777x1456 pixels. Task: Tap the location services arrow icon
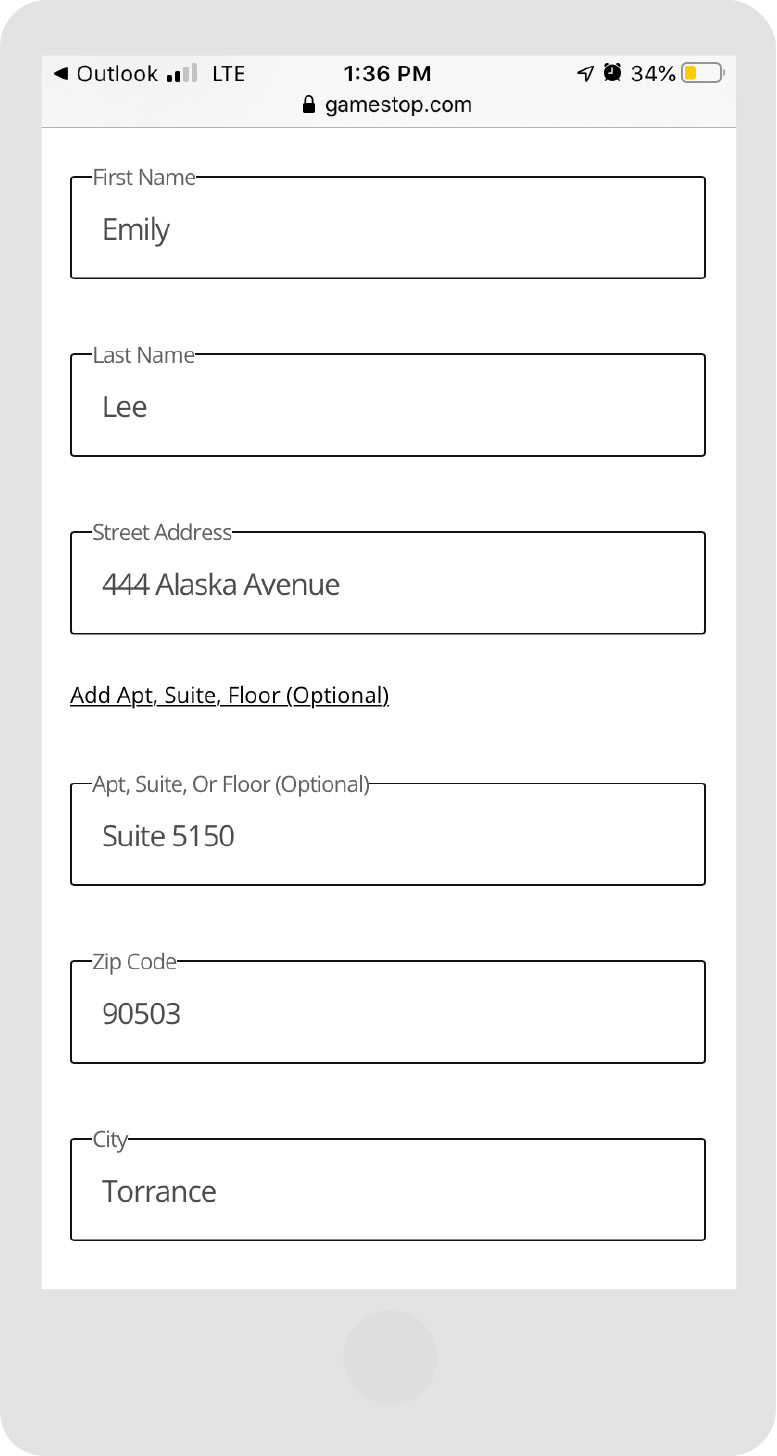point(586,73)
